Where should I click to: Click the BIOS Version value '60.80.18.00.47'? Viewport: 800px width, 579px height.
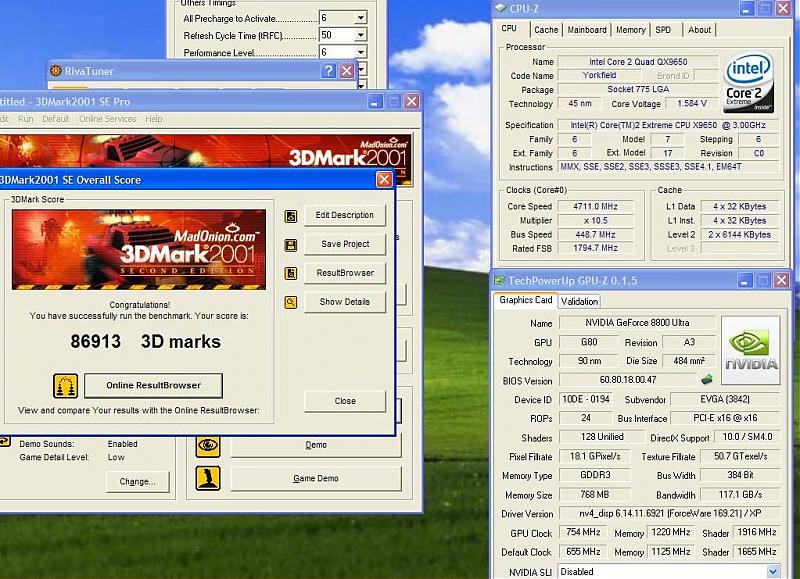(628, 380)
